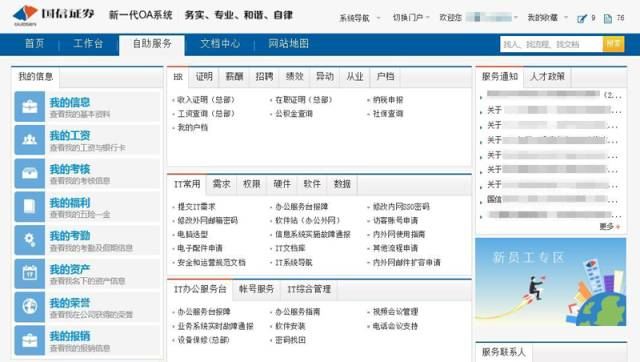Switch to the 数据 tab

click(342, 184)
